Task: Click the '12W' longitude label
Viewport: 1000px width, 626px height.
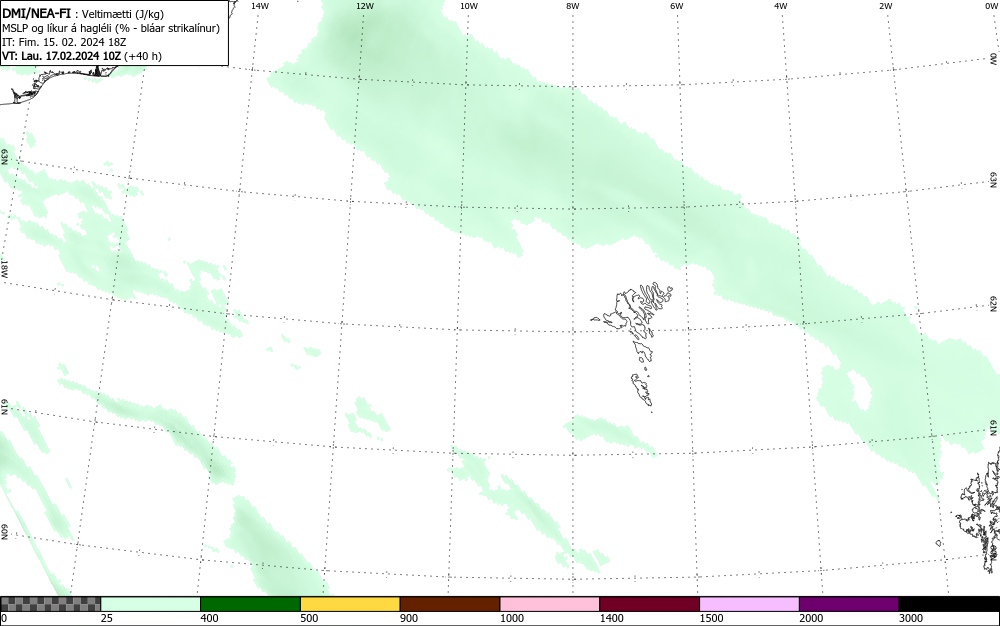Action: coord(365,6)
